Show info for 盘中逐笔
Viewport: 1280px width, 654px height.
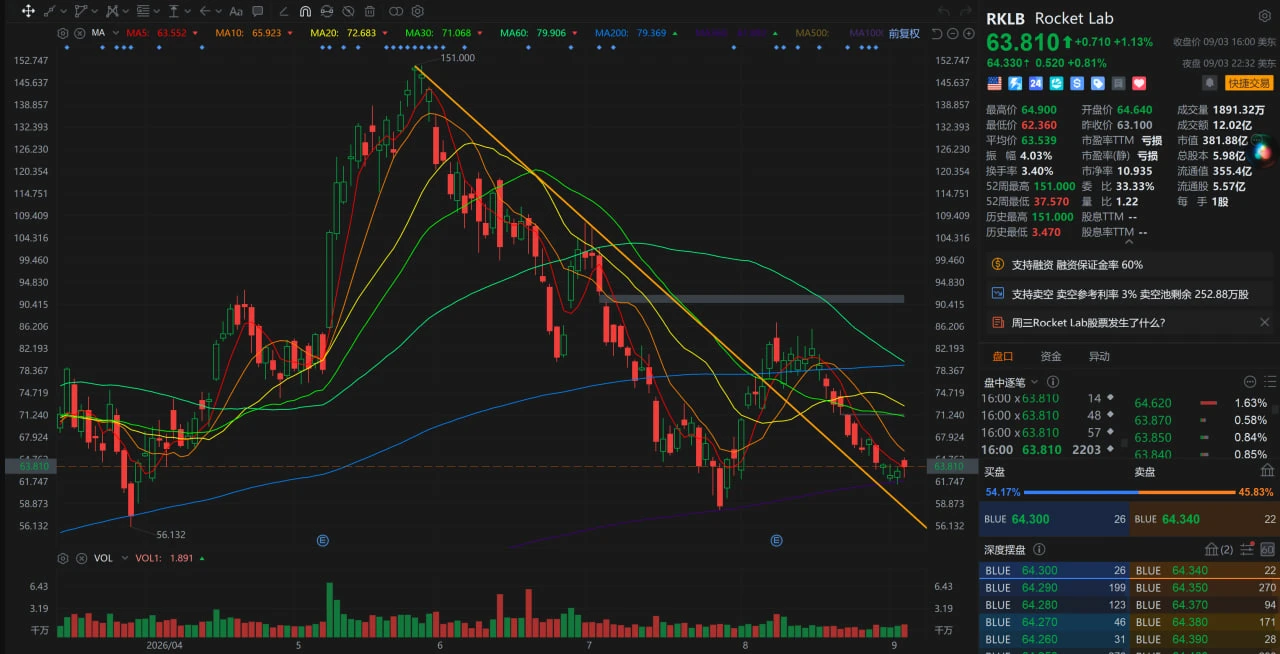tap(1053, 382)
